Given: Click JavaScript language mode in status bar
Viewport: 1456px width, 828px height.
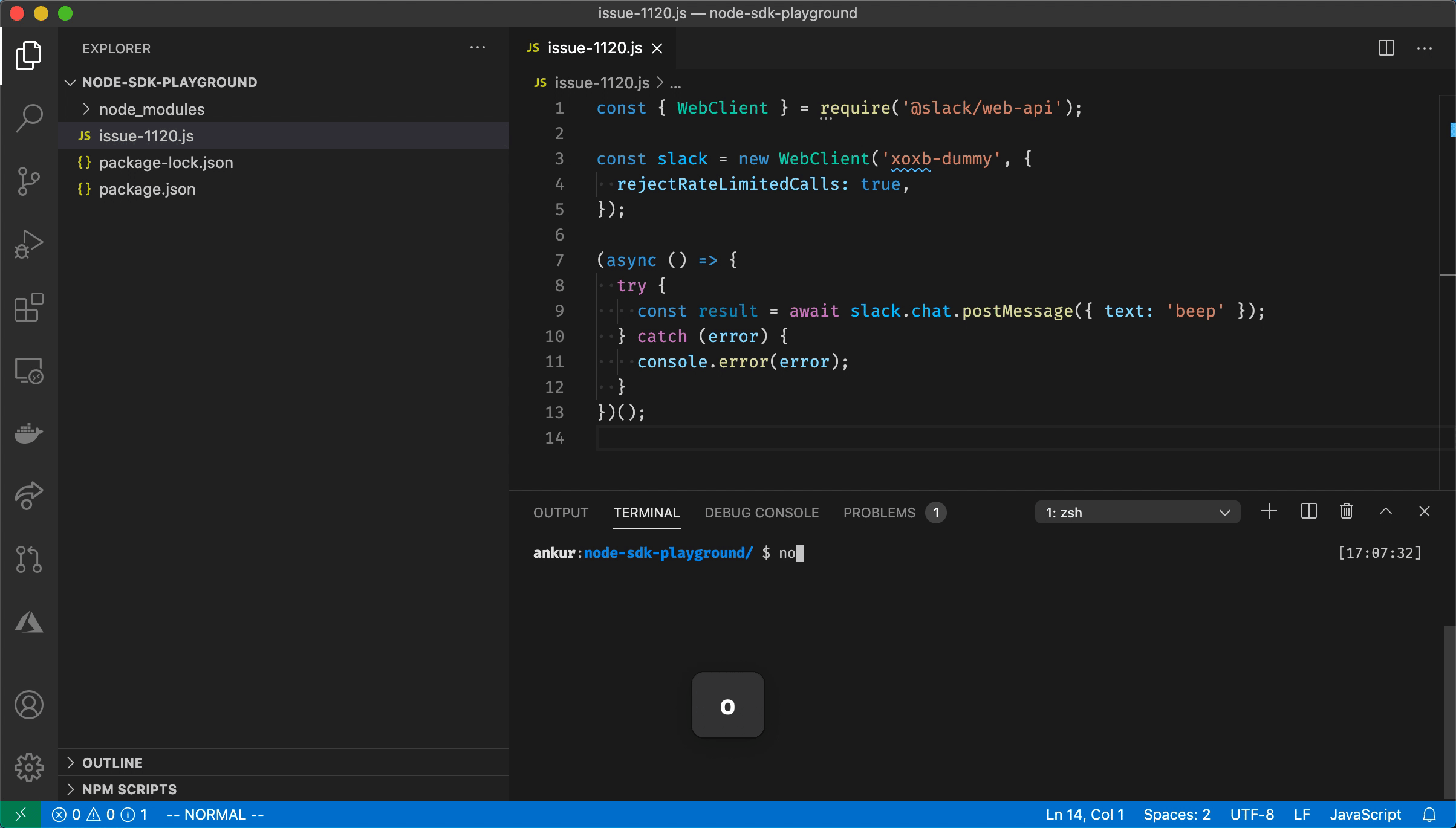Looking at the screenshot, I should [1365, 815].
